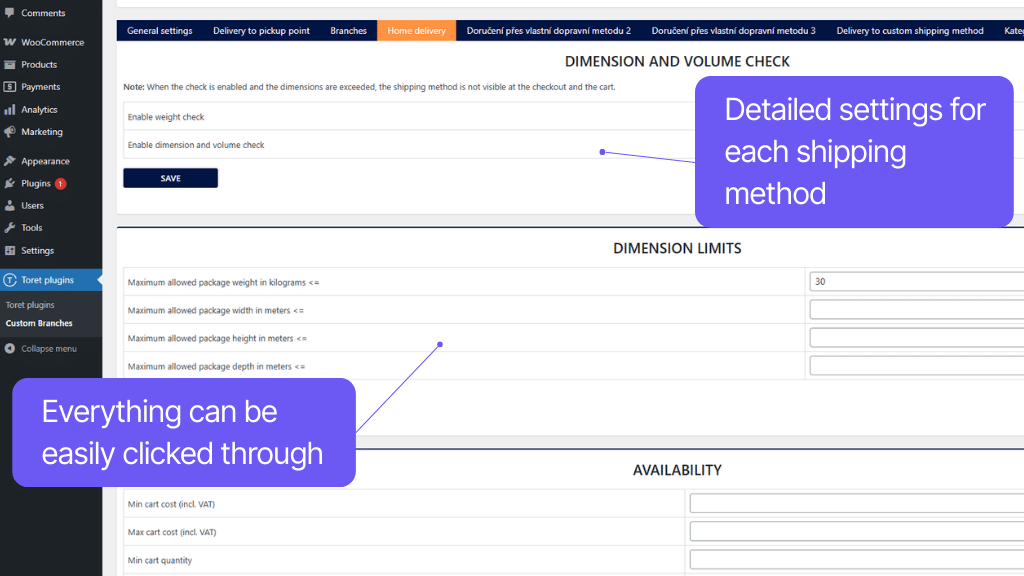
Task: Open the Appearance menu
Action: (45, 161)
